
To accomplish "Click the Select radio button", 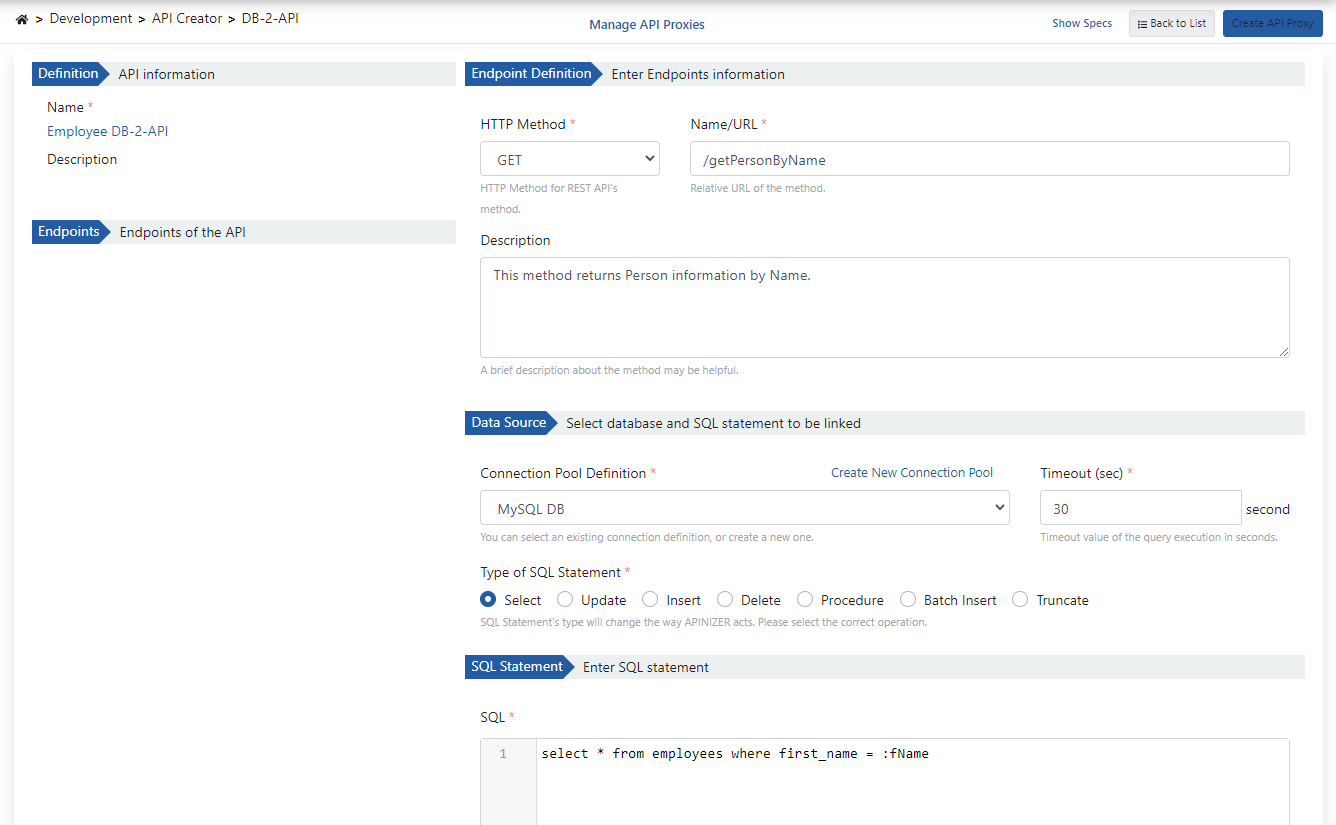I will click(488, 600).
